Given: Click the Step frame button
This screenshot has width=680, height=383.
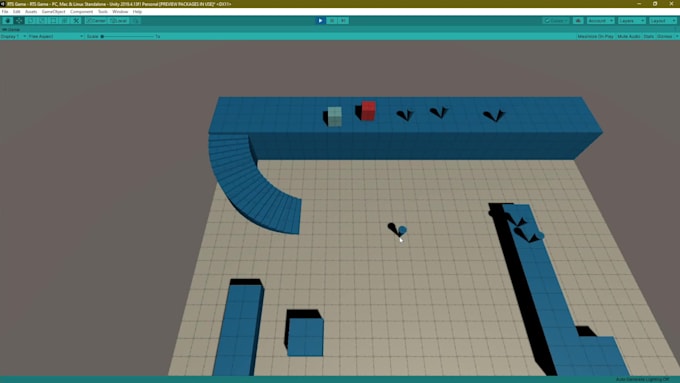Looking at the screenshot, I should tap(343, 21).
